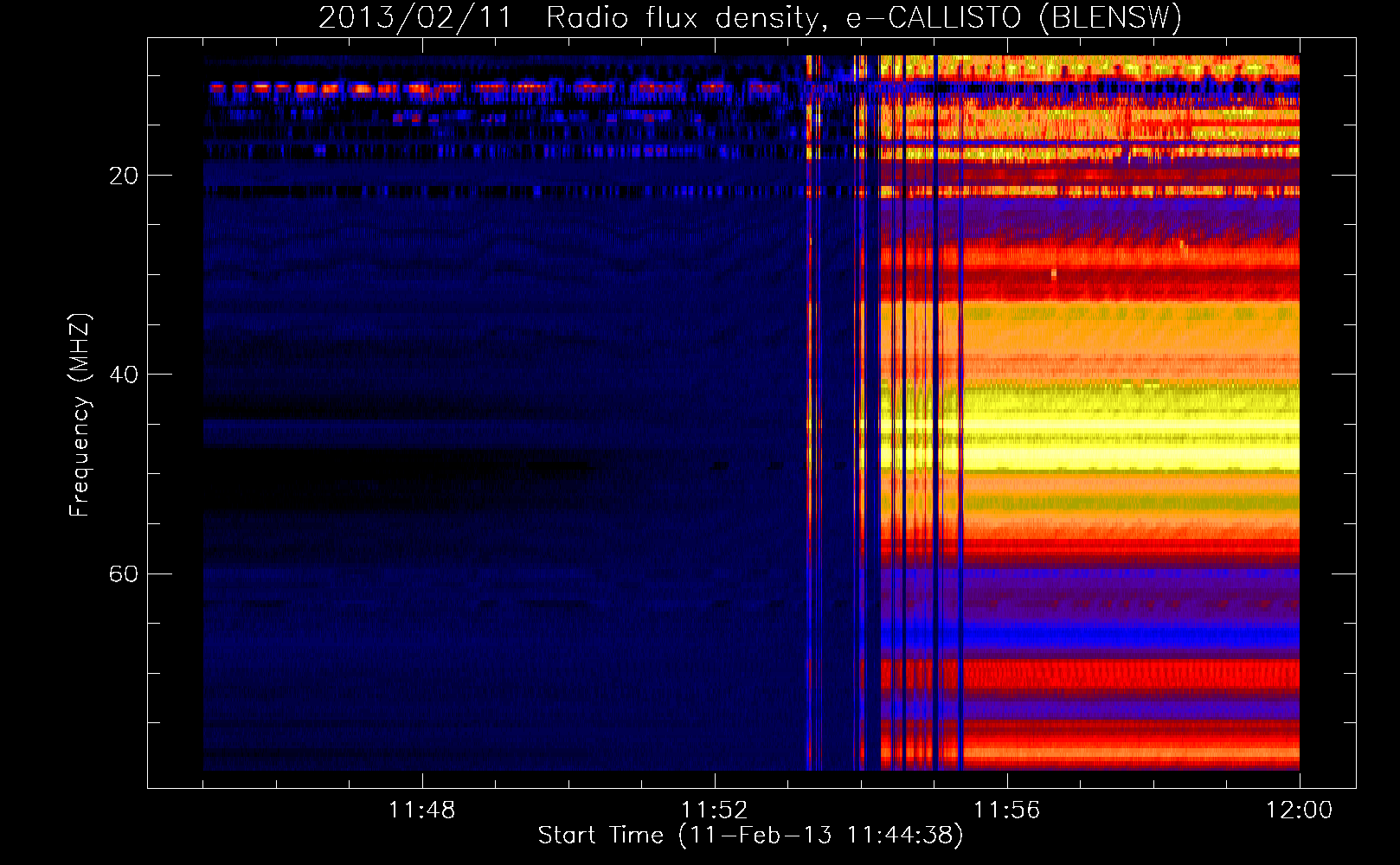Click the "40" frequency tick label
Image resolution: width=1400 pixels, height=865 pixels.
(123, 375)
